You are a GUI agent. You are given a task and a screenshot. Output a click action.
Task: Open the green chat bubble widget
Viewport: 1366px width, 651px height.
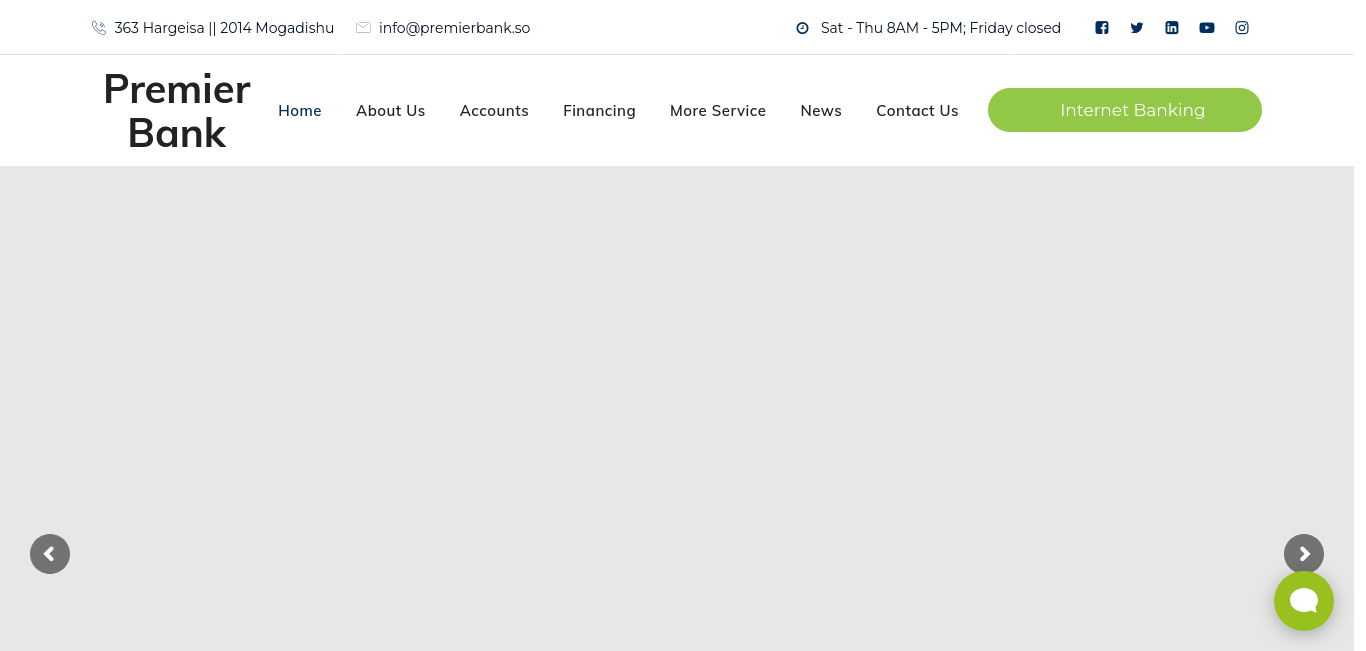[x=1304, y=601]
